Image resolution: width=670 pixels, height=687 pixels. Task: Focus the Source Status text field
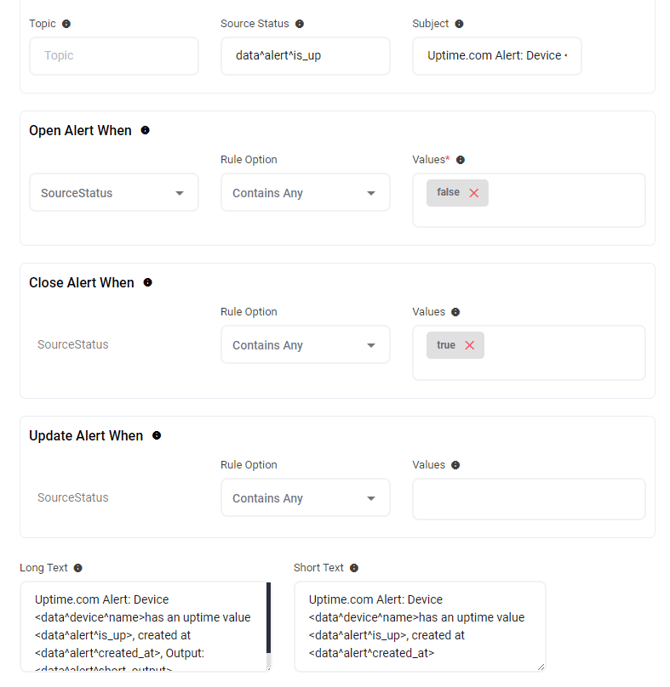305,56
